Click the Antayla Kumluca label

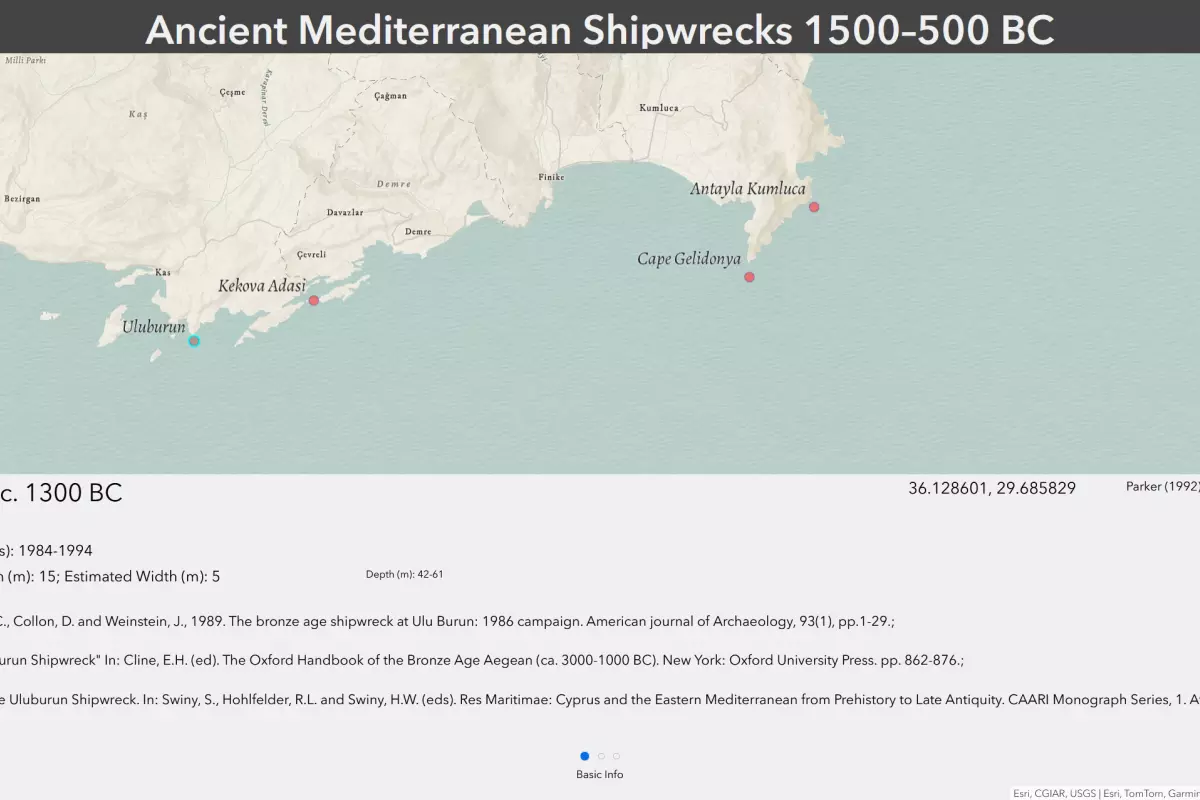pyautogui.click(x=747, y=188)
